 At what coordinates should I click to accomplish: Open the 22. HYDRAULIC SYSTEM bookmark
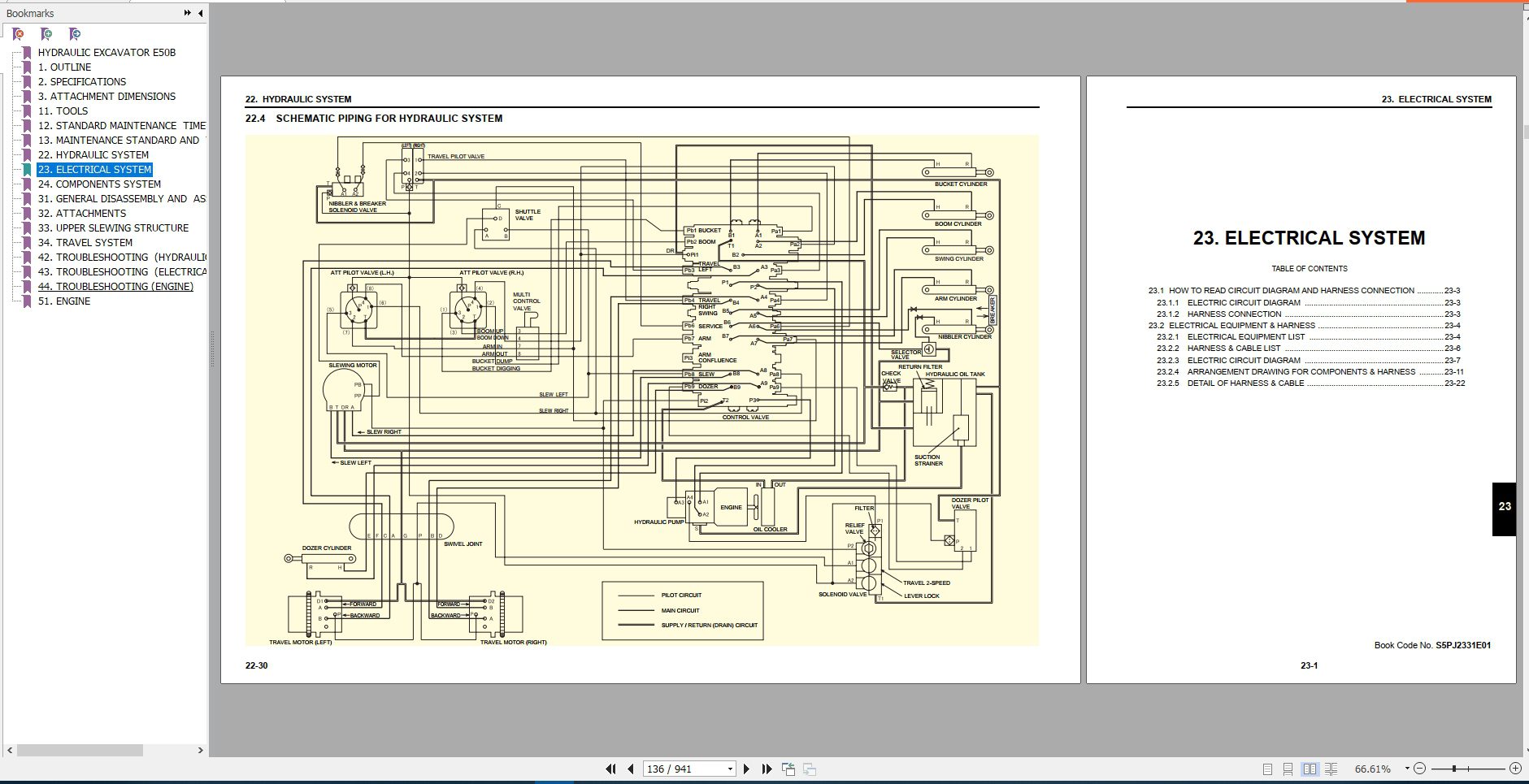pos(93,154)
